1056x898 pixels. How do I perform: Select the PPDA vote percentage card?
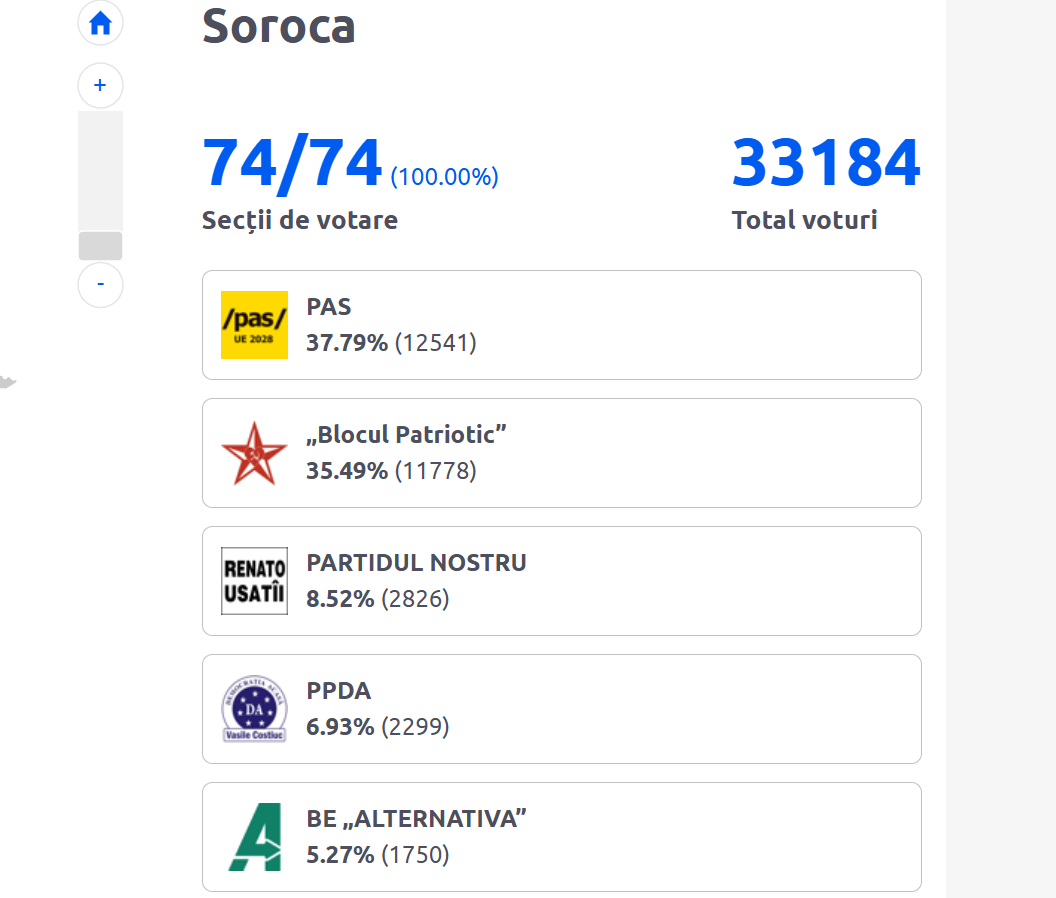(561, 708)
